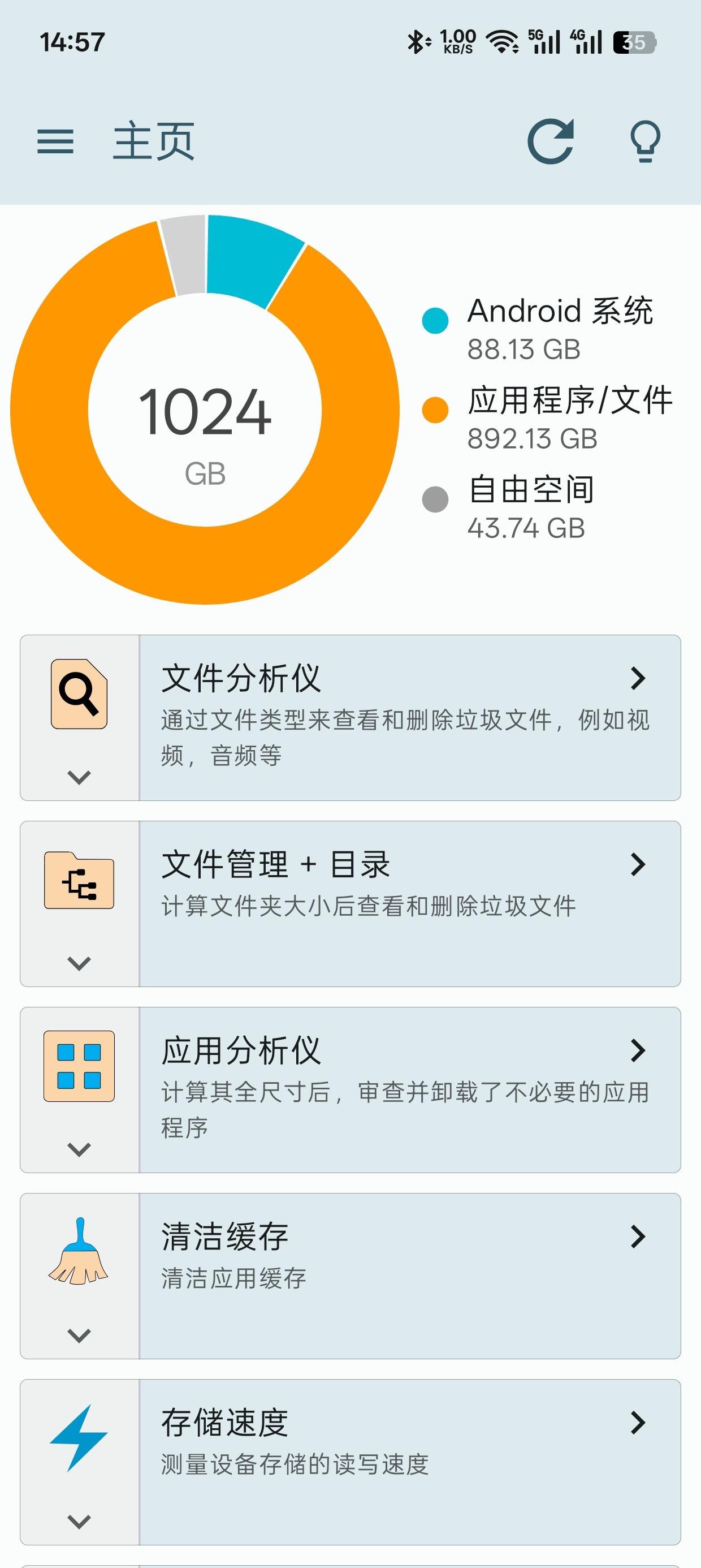This screenshot has height=1568, width=701.
Task: Open the 清洁缓存 entry
Action: pyautogui.click(x=410, y=1276)
